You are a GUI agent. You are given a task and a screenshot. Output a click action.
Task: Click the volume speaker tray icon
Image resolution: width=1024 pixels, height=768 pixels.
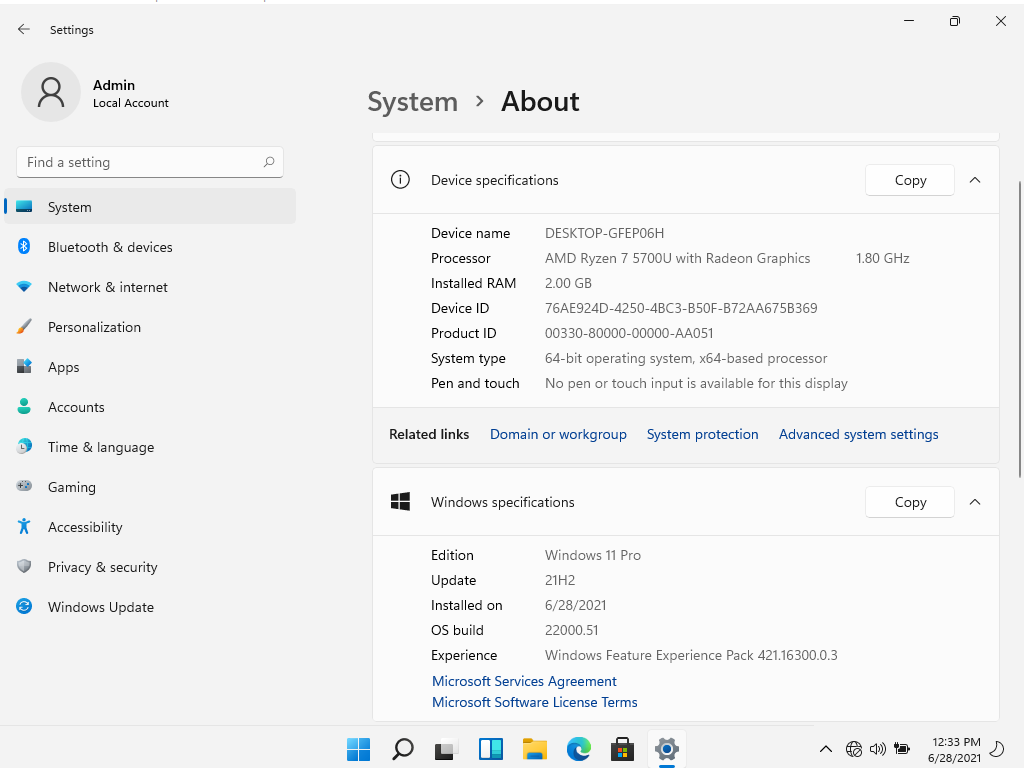(878, 749)
